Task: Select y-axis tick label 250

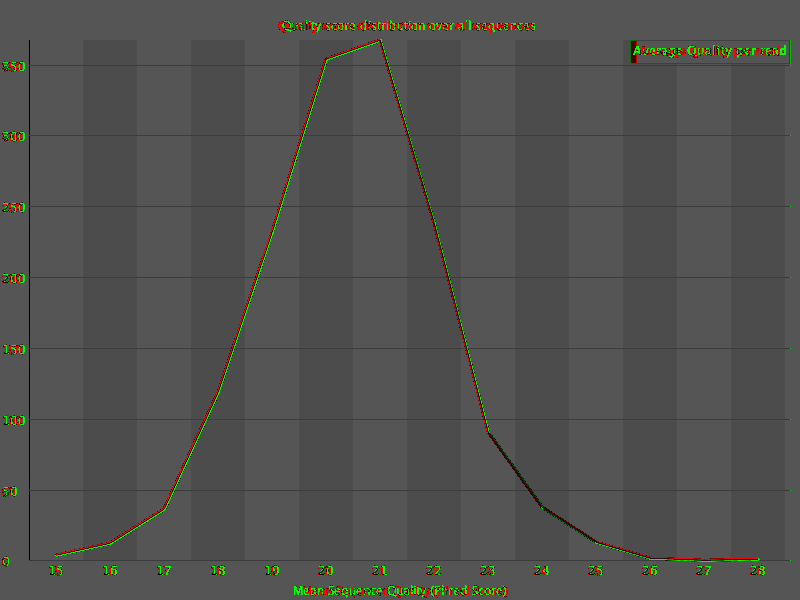Action: click(x=13, y=208)
